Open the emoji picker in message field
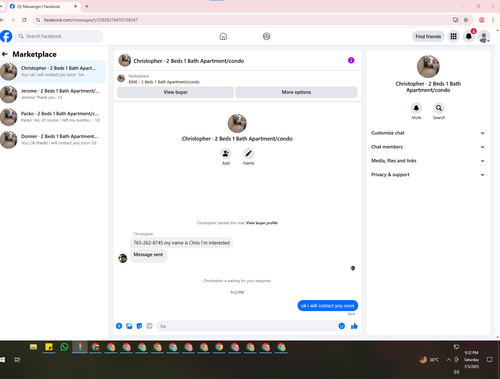This screenshot has width=500, height=379. pos(342,326)
